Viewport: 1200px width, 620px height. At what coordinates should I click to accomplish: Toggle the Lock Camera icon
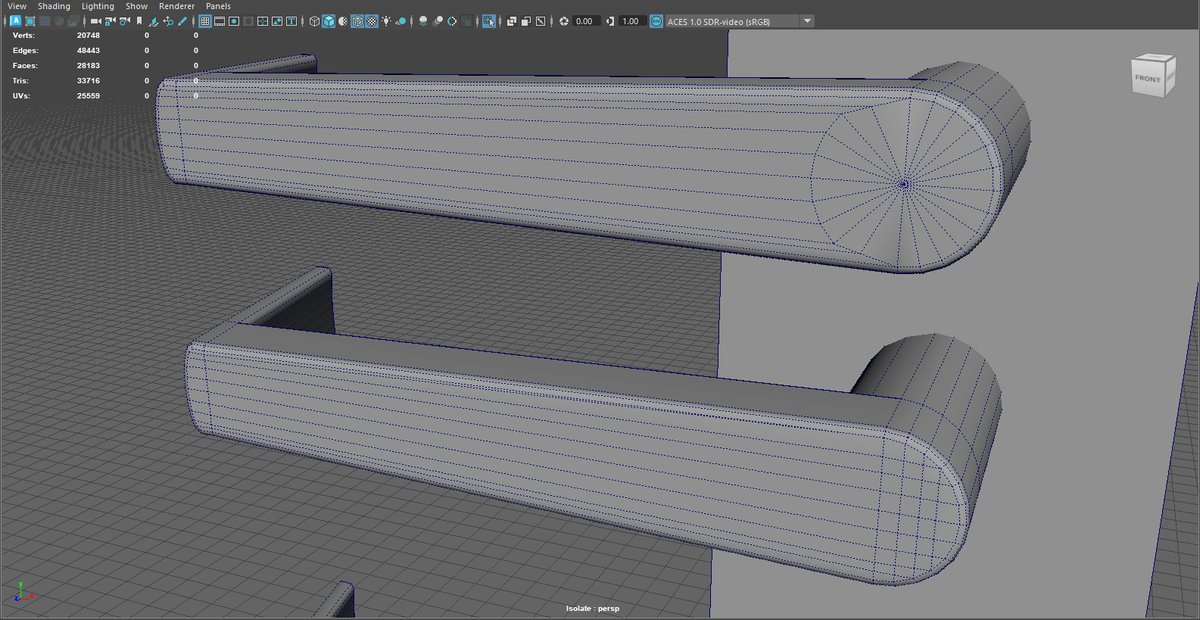pos(109,21)
